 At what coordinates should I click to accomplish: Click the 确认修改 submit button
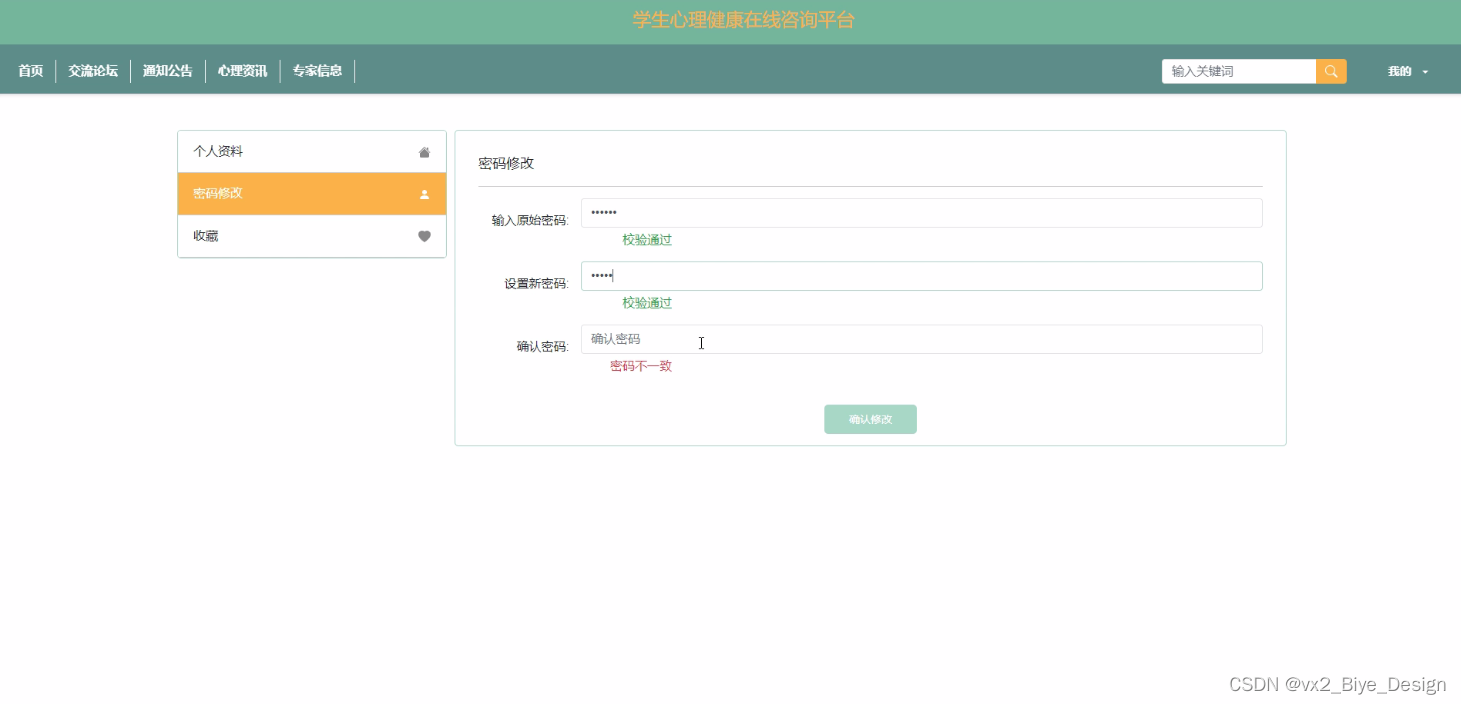pyautogui.click(x=870, y=419)
